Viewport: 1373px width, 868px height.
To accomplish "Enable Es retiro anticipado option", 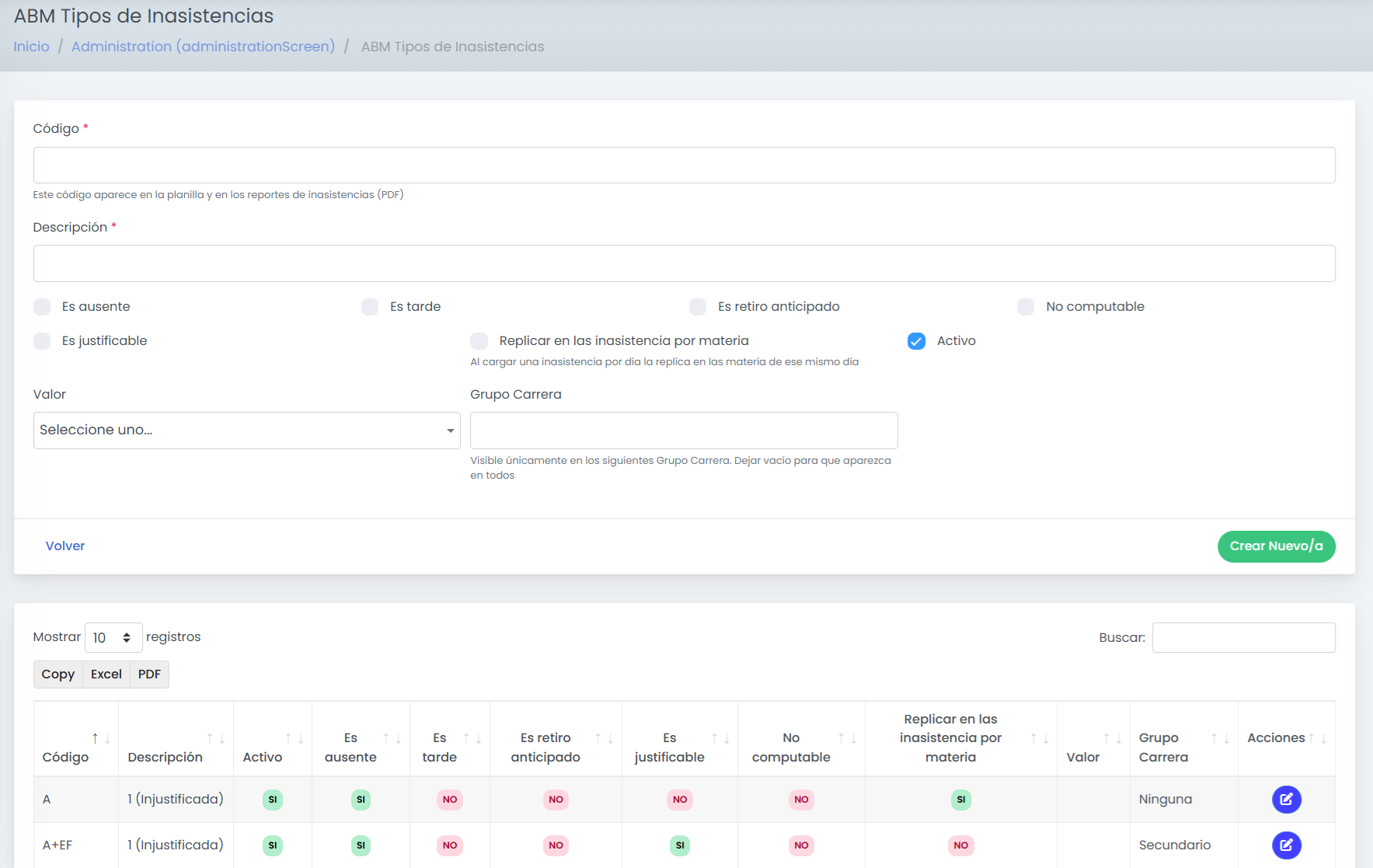I will click(698, 307).
